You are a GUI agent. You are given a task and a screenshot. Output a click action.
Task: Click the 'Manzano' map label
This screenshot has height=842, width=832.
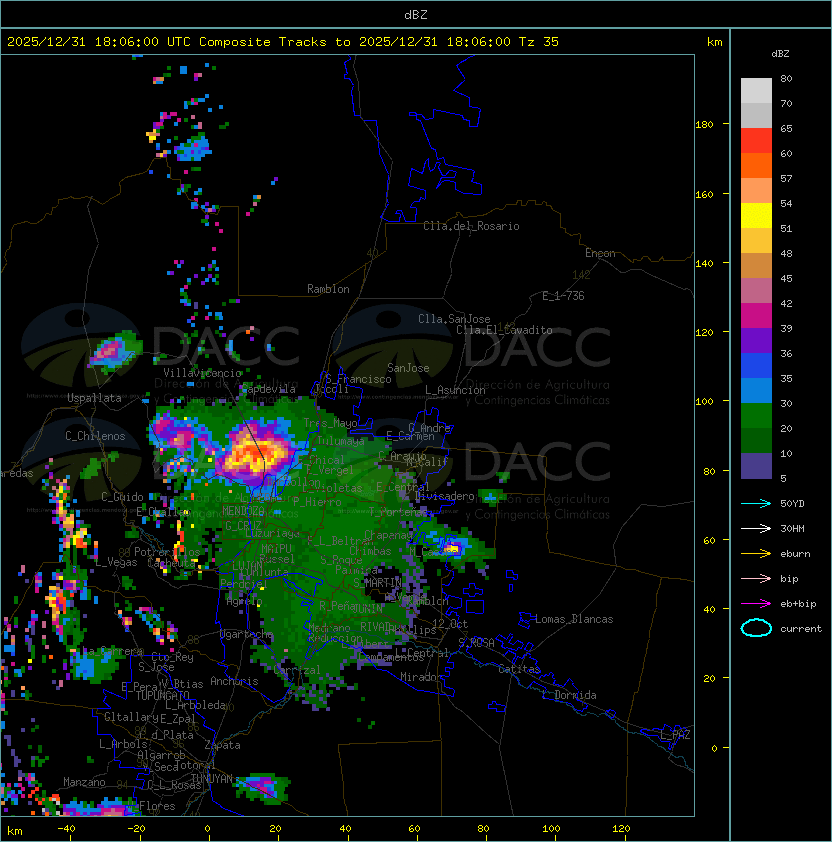click(84, 782)
